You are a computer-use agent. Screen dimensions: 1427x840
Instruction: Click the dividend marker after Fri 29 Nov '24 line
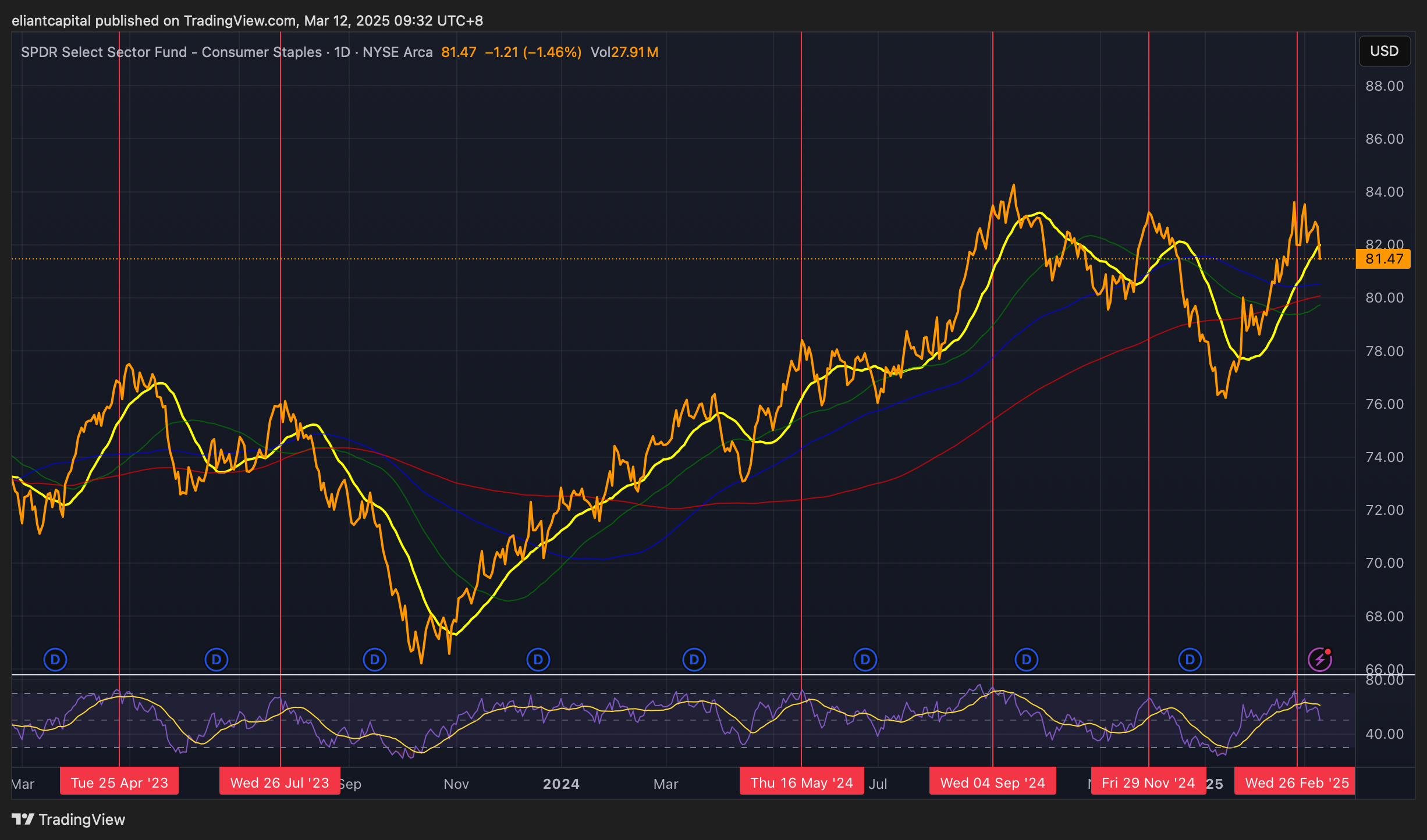coord(1190,660)
